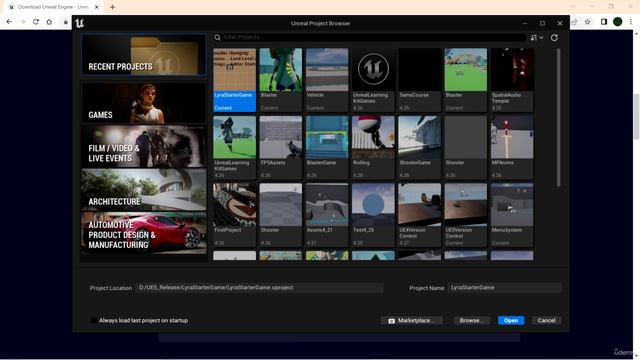The image size is (640, 360).
Task: Click the search magnifier icon above projects
Action: click(x=218, y=38)
